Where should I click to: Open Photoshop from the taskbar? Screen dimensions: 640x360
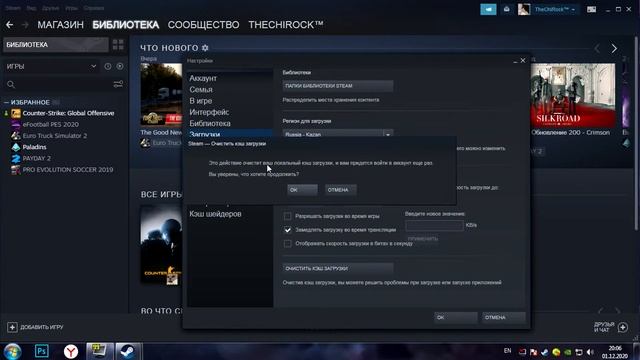pos(42,351)
